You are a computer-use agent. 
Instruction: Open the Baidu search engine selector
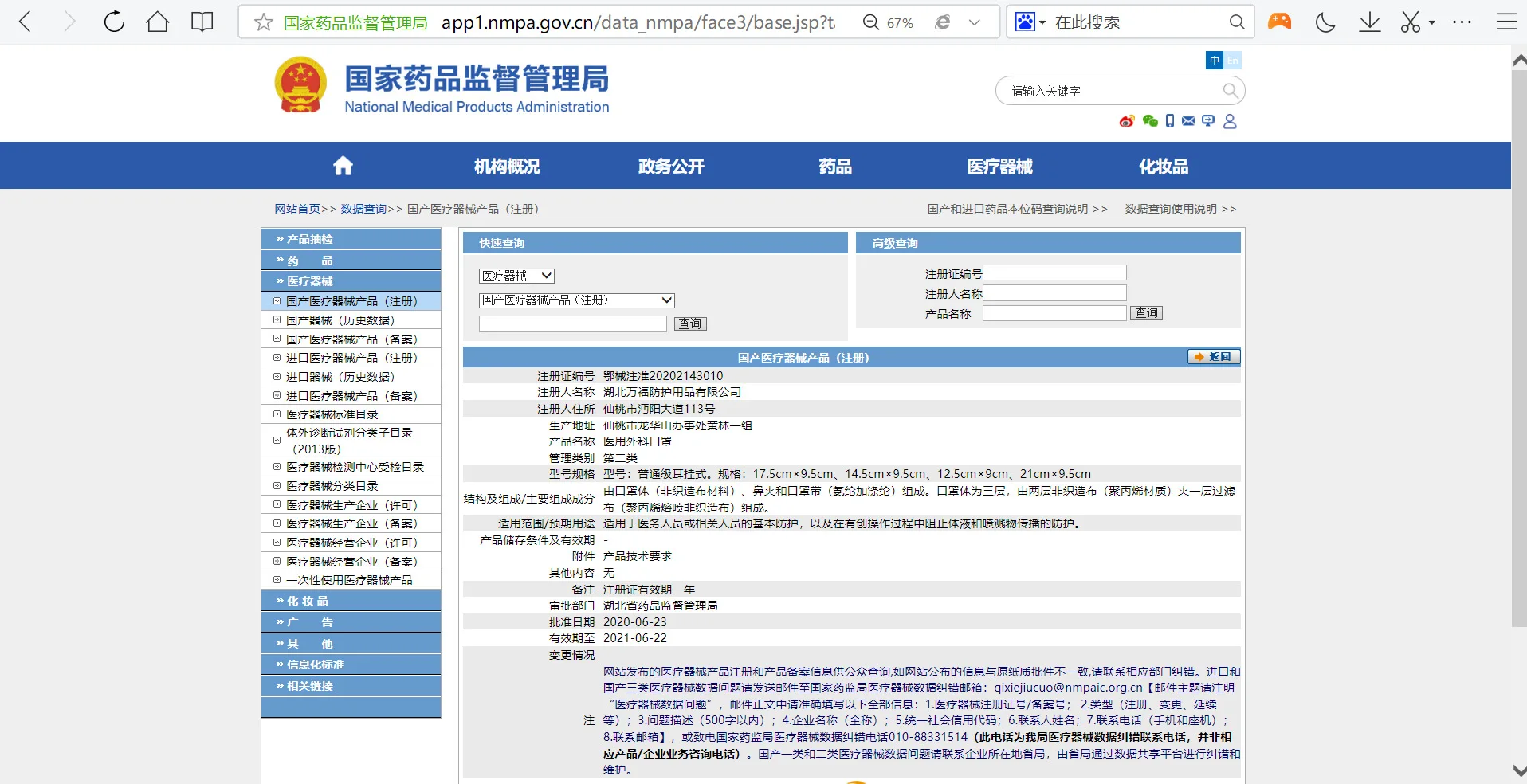click(1030, 22)
